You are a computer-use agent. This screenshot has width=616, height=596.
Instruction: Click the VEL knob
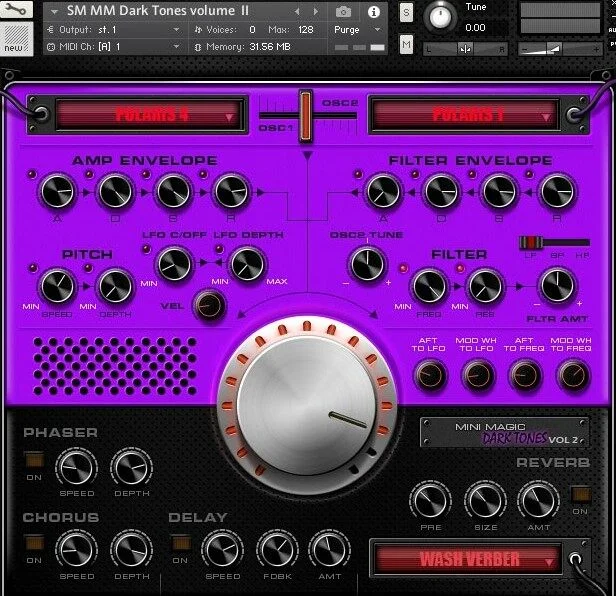209,305
